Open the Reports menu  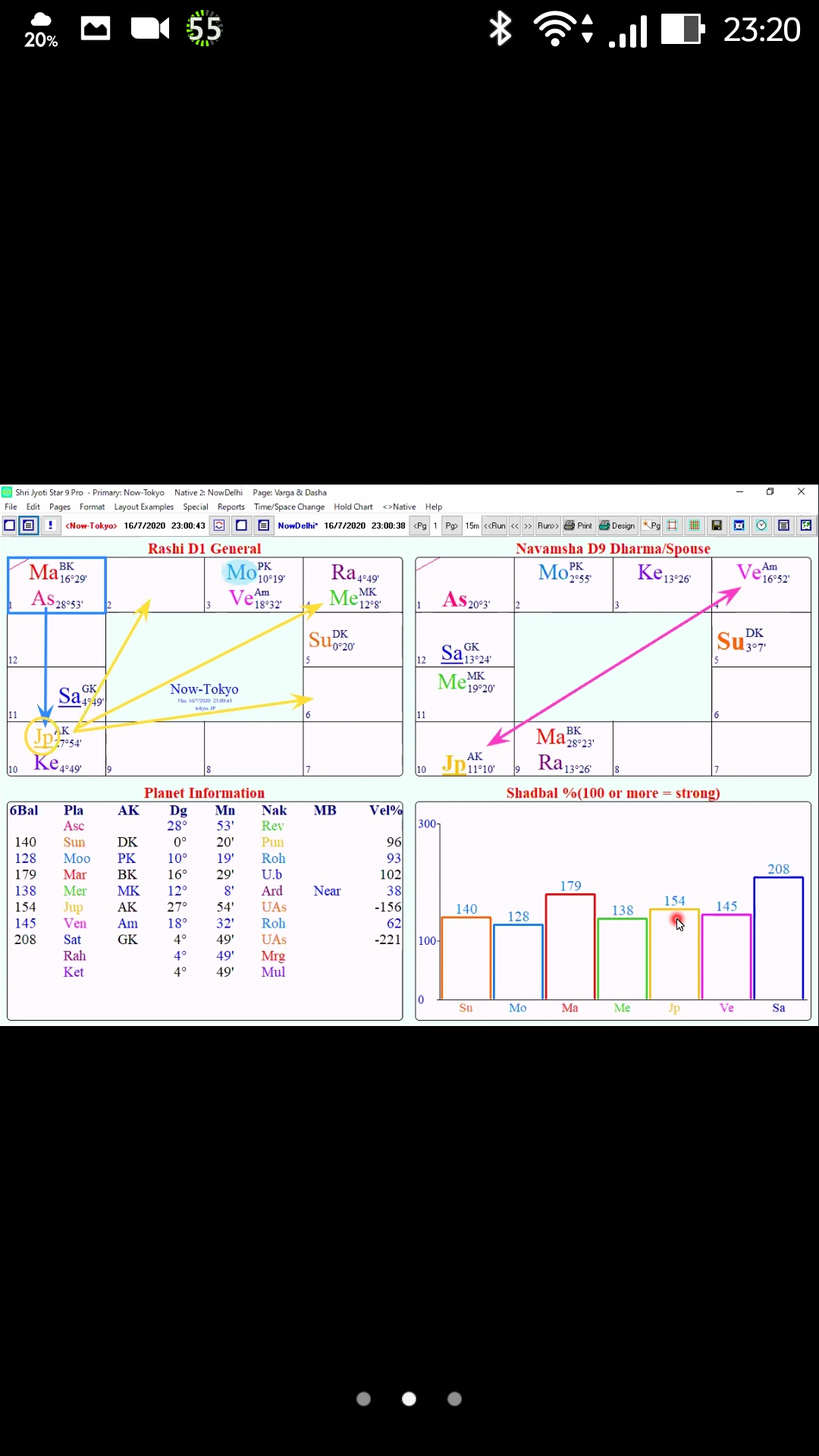tap(231, 507)
